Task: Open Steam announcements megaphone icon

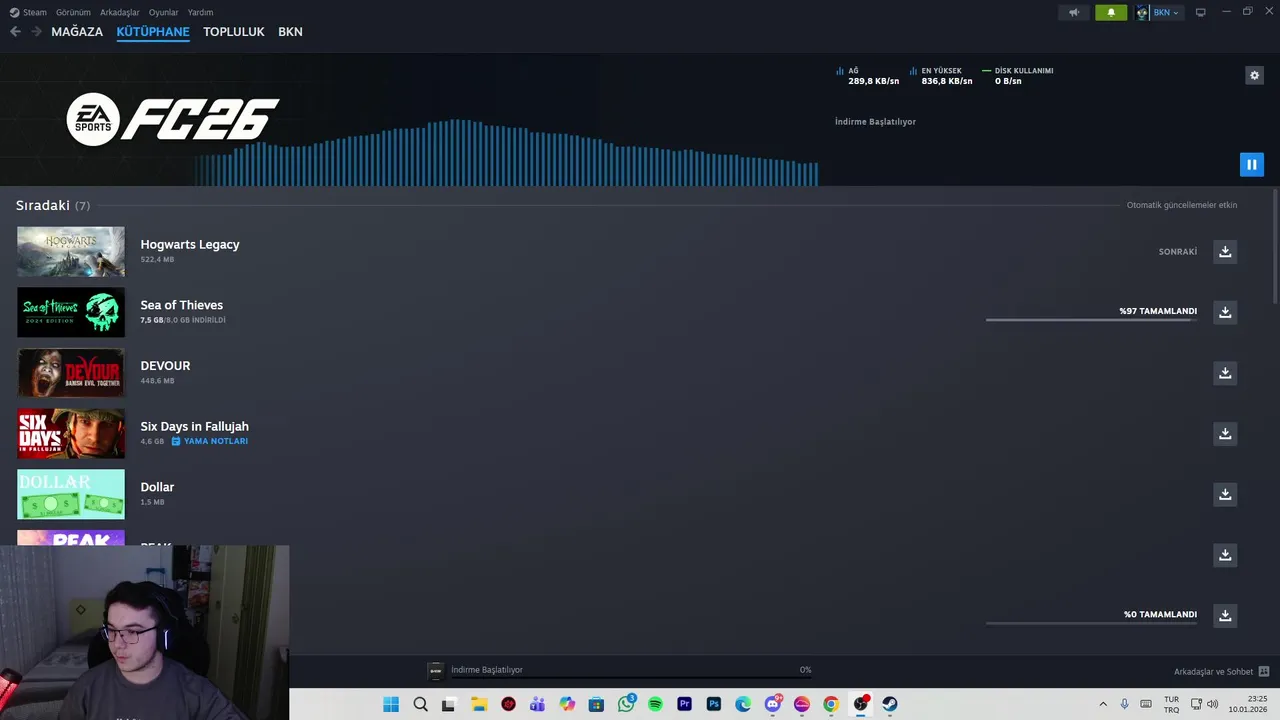Action: click(1074, 13)
